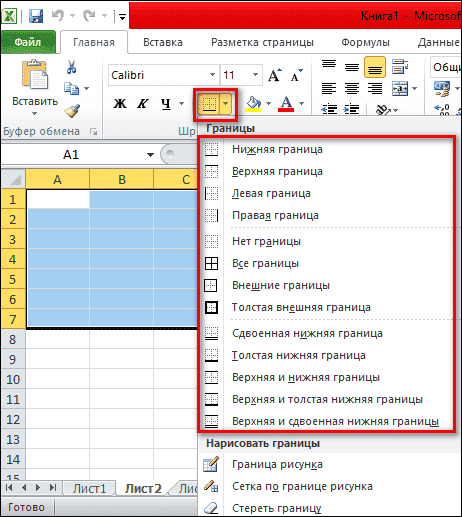Open underline style dropdown arrow
Viewport: 462px width, 517px height.
click(x=181, y=104)
